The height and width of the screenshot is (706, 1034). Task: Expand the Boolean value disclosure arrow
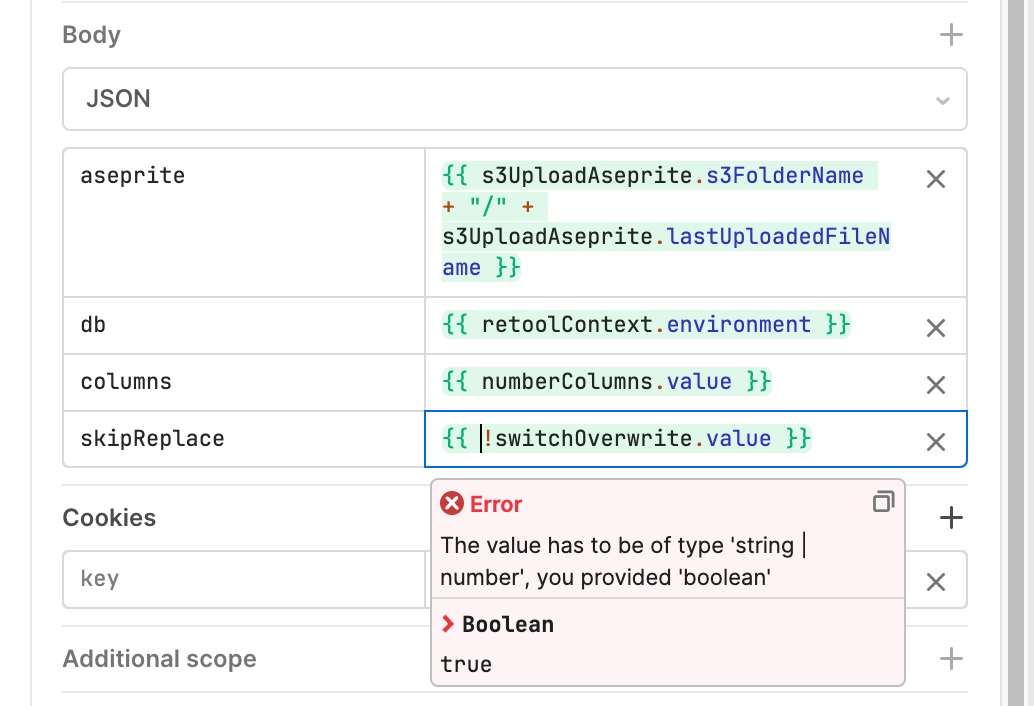tap(449, 625)
